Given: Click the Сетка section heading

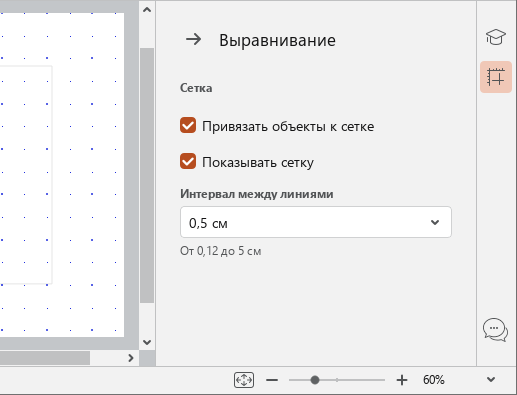Looking at the screenshot, I should [196, 88].
